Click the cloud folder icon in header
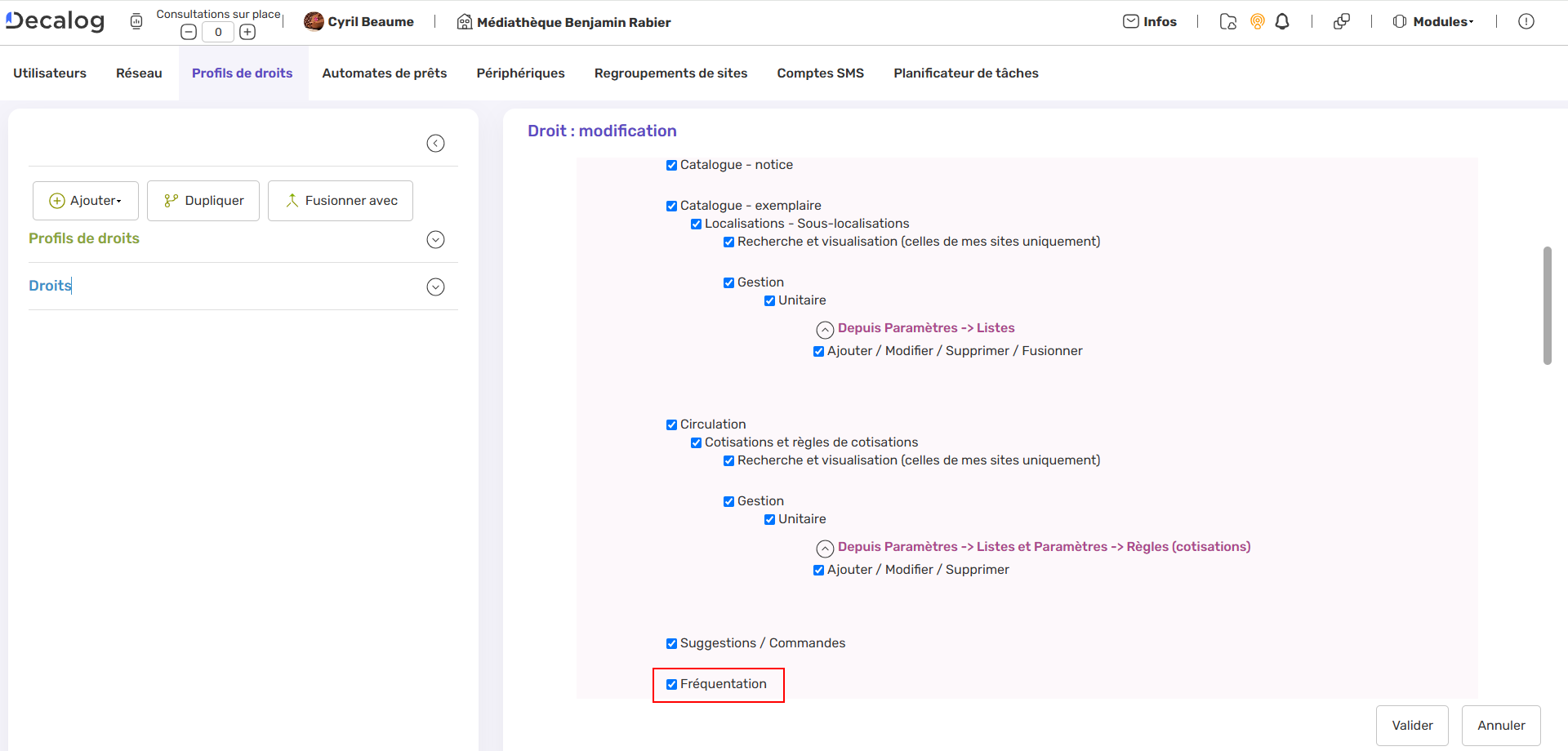The width and height of the screenshot is (1568, 751). (1227, 22)
